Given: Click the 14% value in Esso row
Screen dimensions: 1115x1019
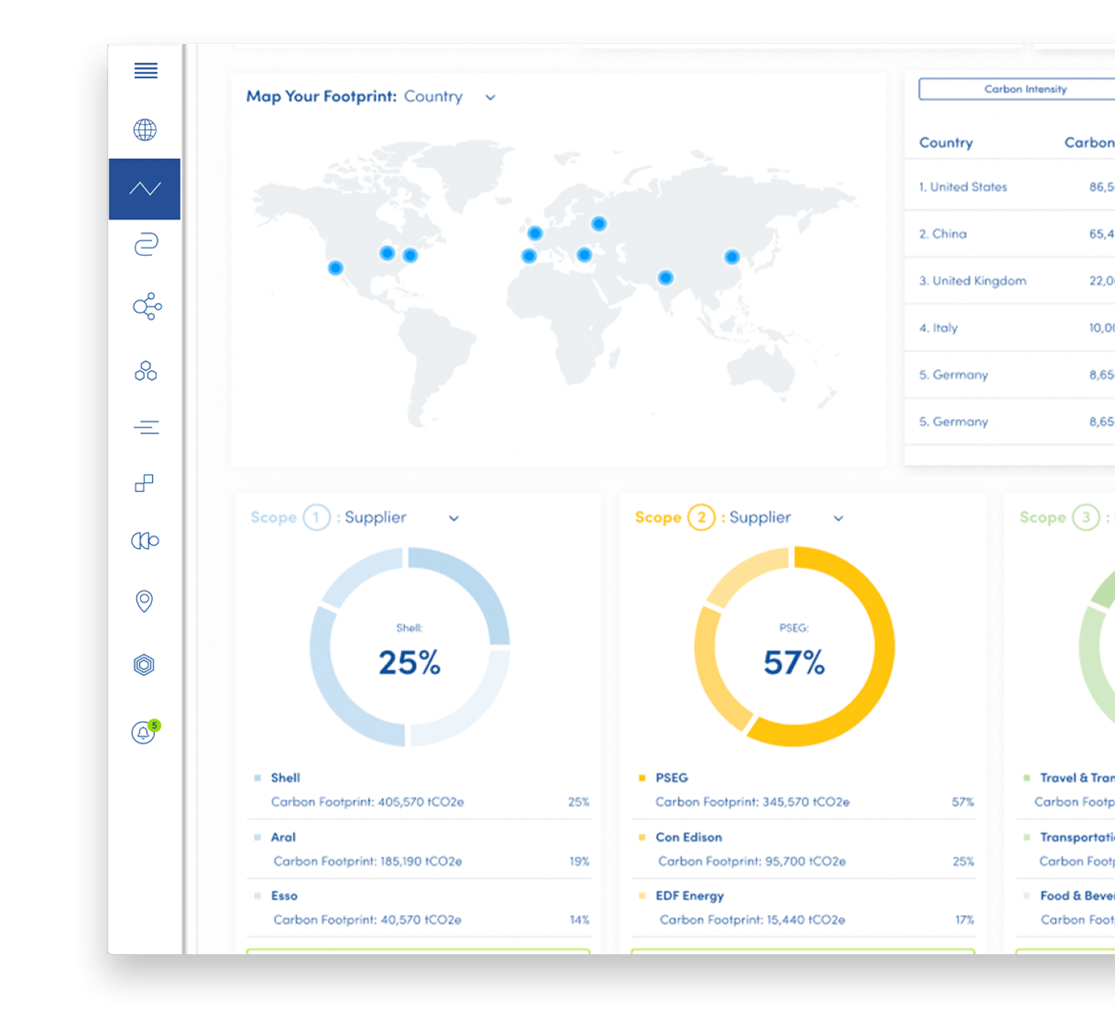Looking at the screenshot, I should click(x=579, y=919).
